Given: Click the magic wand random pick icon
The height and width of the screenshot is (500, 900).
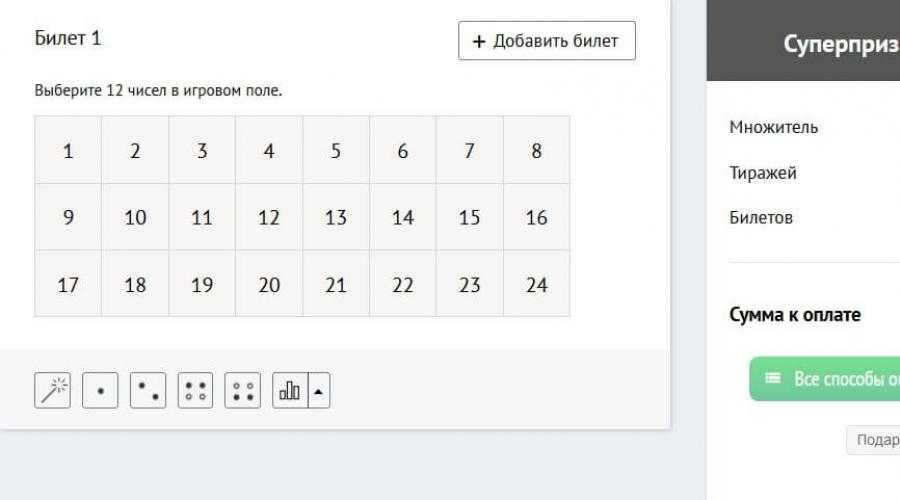Looking at the screenshot, I should pos(52,390).
